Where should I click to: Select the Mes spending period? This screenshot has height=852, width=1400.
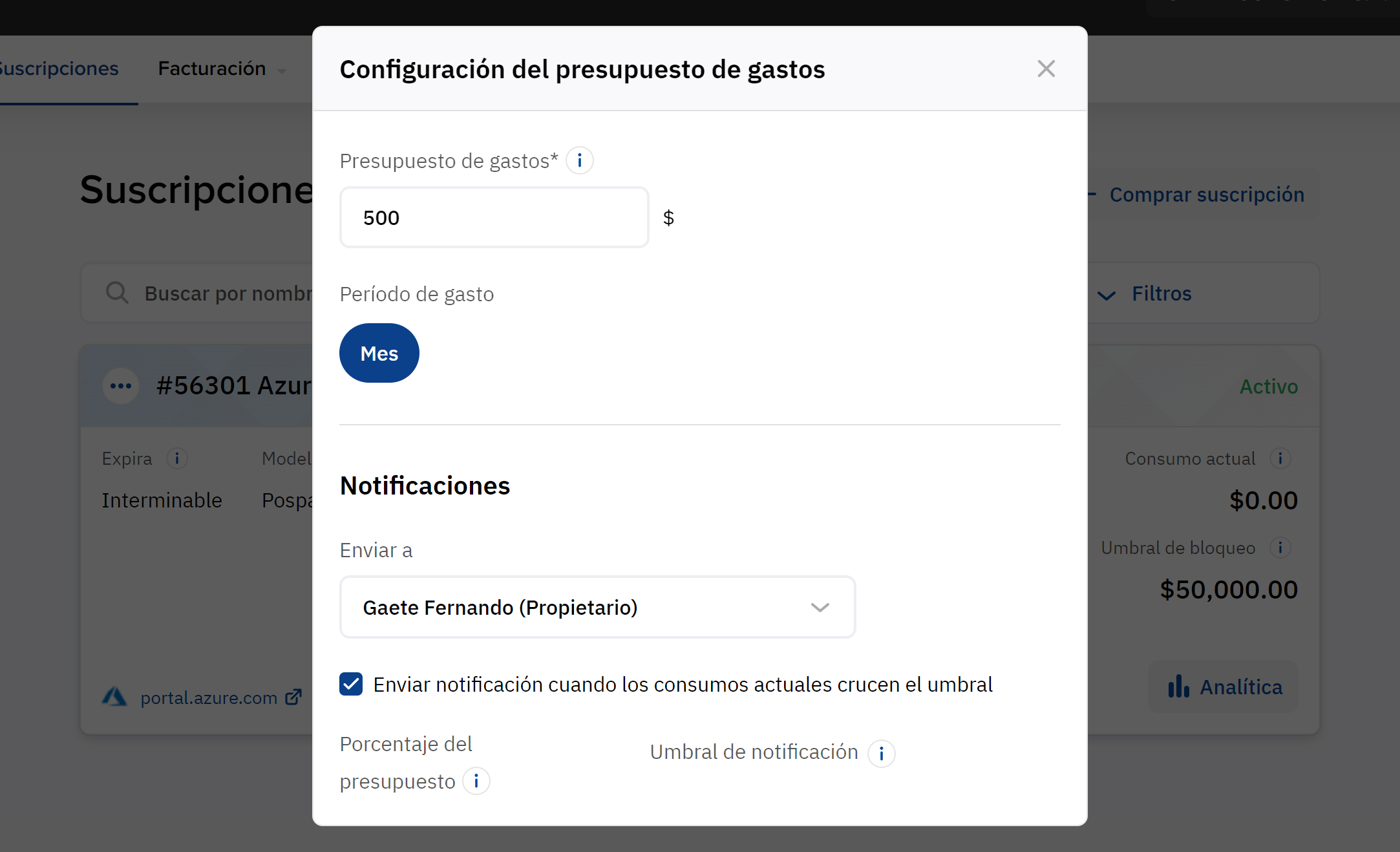coord(379,353)
